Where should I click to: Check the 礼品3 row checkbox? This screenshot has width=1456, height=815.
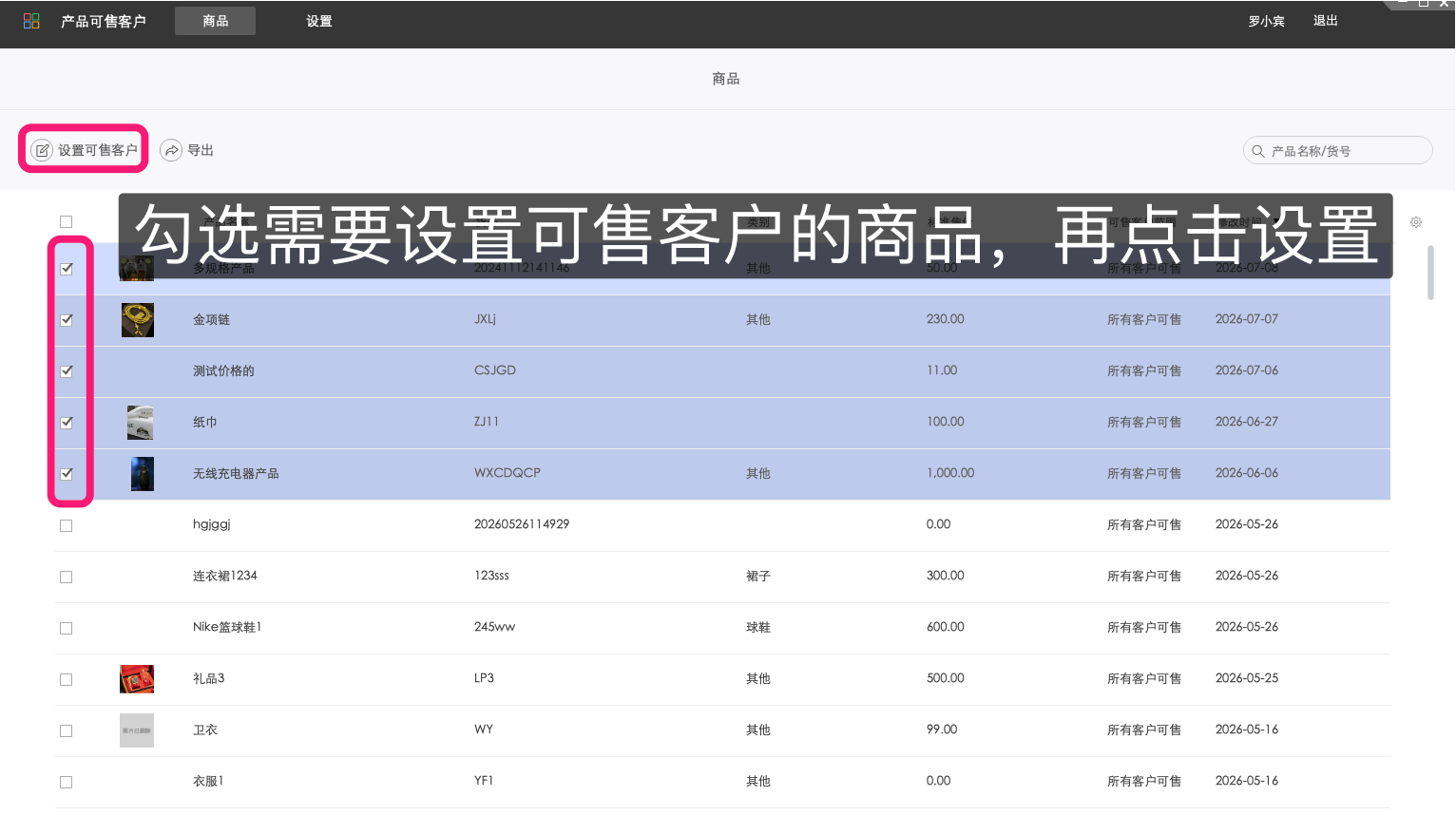click(67, 679)
